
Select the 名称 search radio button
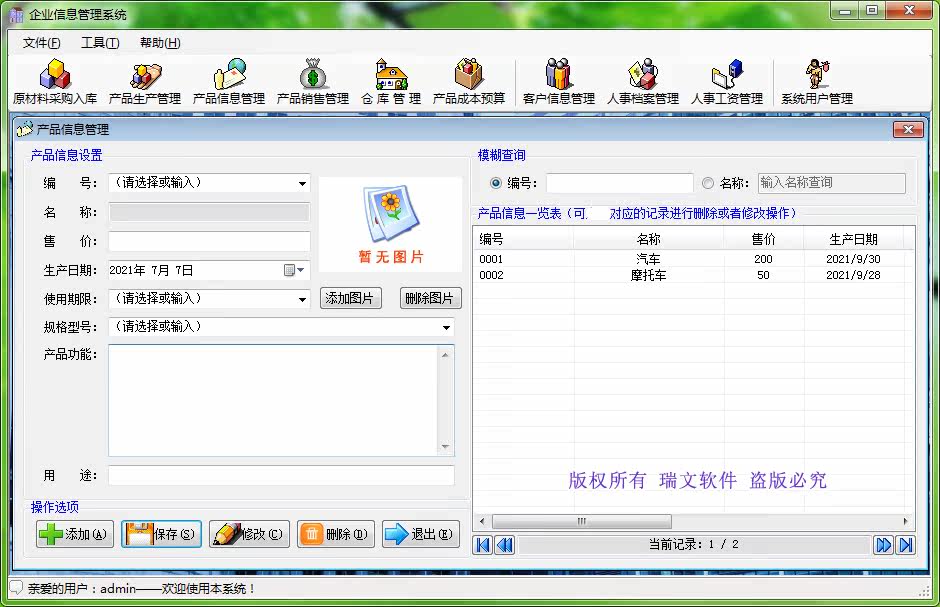tap(708, 183)
